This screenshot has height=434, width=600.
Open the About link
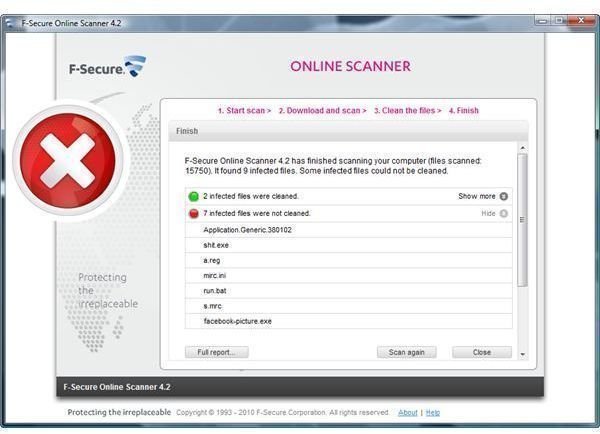(x=408, y=413)
